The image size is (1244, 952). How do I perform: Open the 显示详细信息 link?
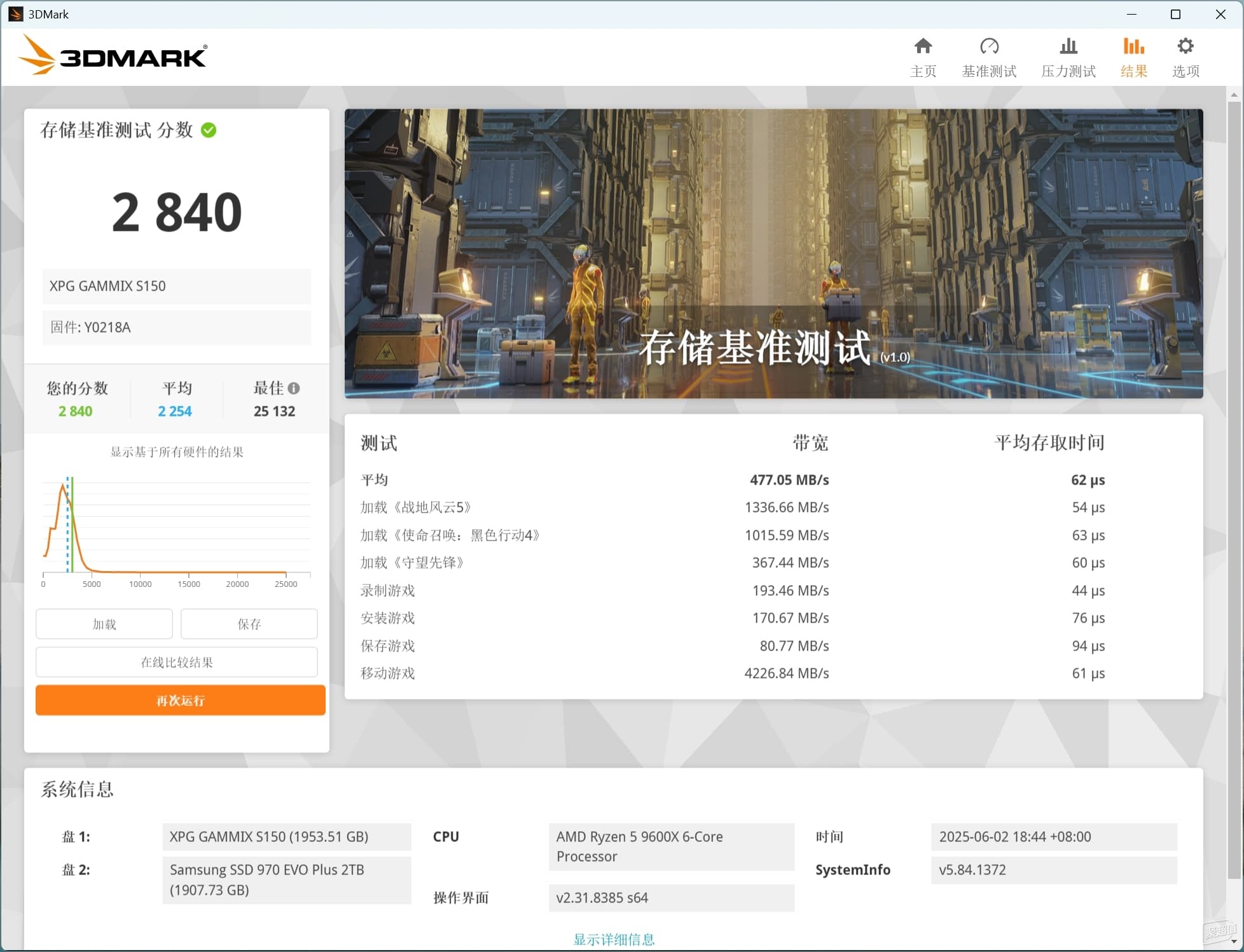click(x=614, y=939)
